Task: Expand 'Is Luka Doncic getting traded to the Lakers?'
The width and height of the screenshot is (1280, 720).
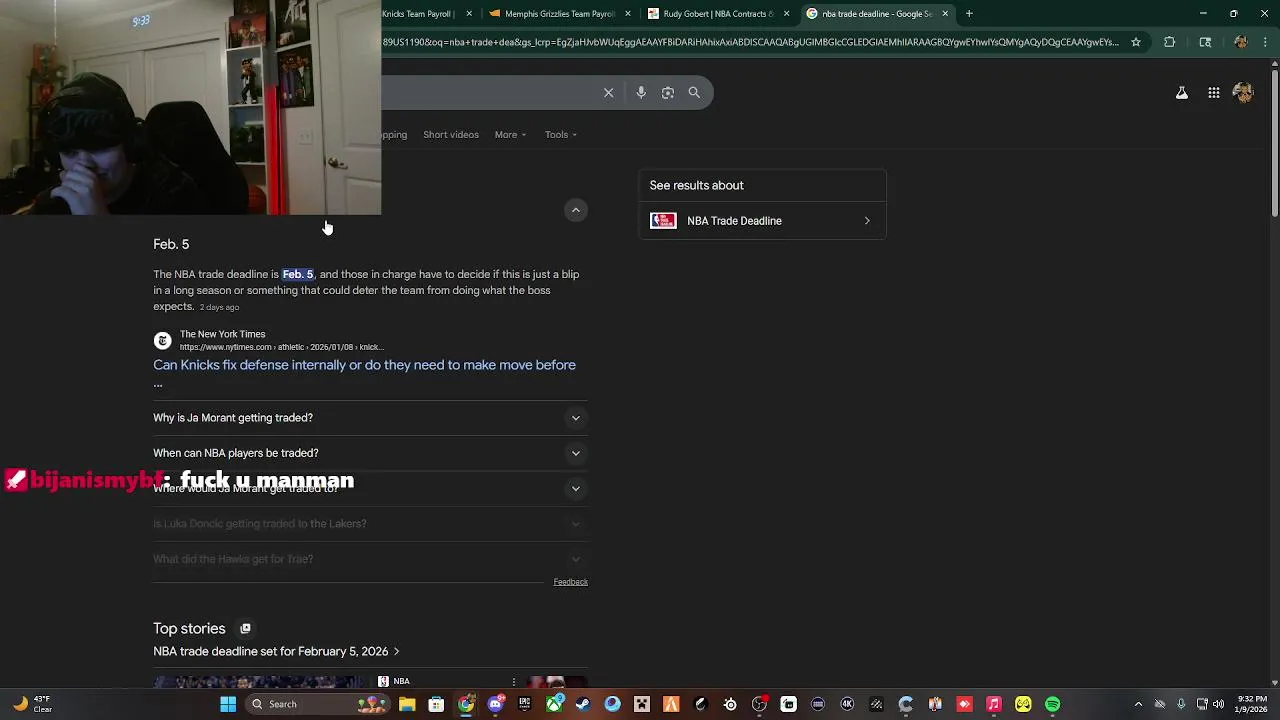Action: 370,524
